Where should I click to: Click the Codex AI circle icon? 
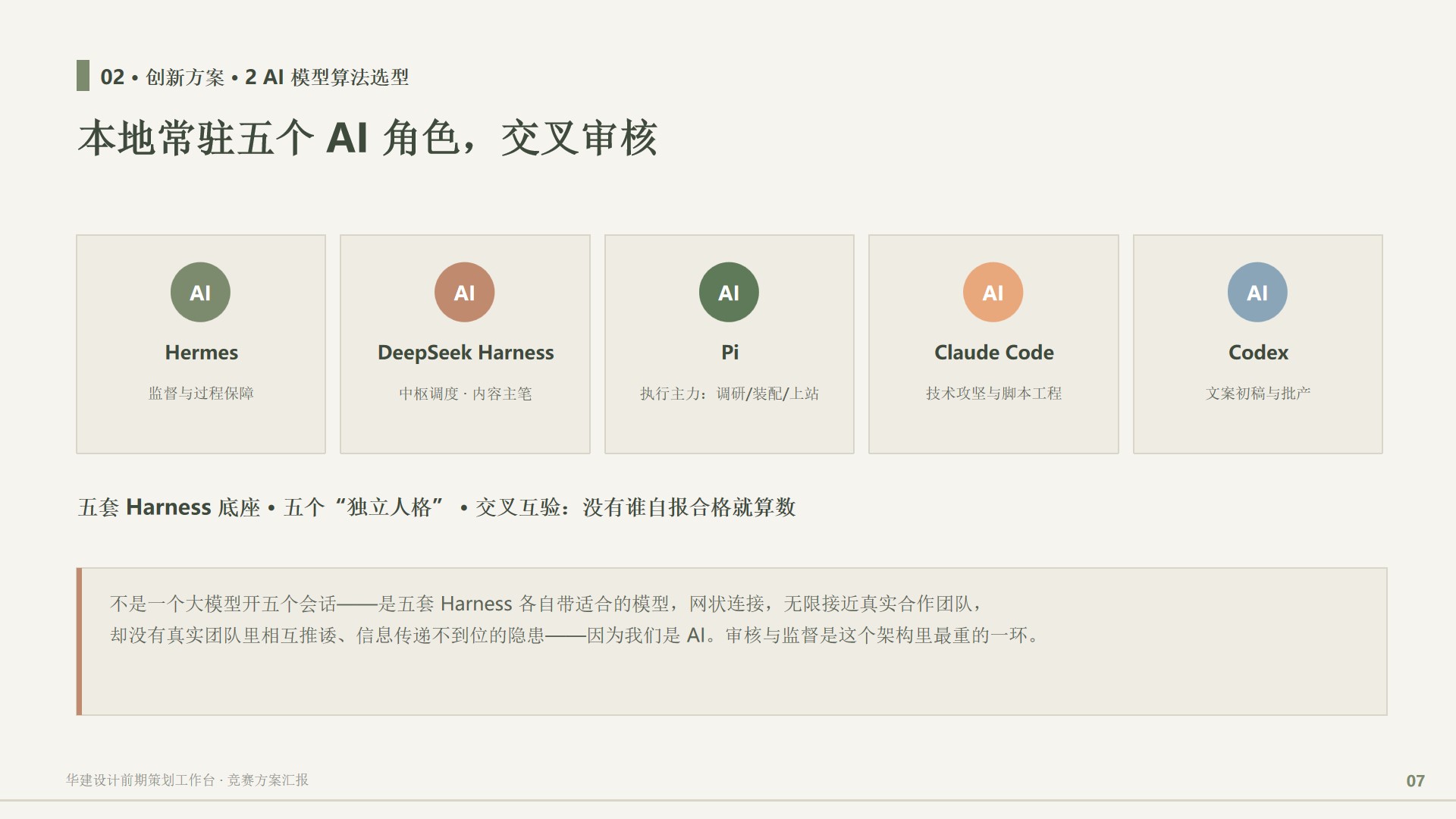point(1257,292)
